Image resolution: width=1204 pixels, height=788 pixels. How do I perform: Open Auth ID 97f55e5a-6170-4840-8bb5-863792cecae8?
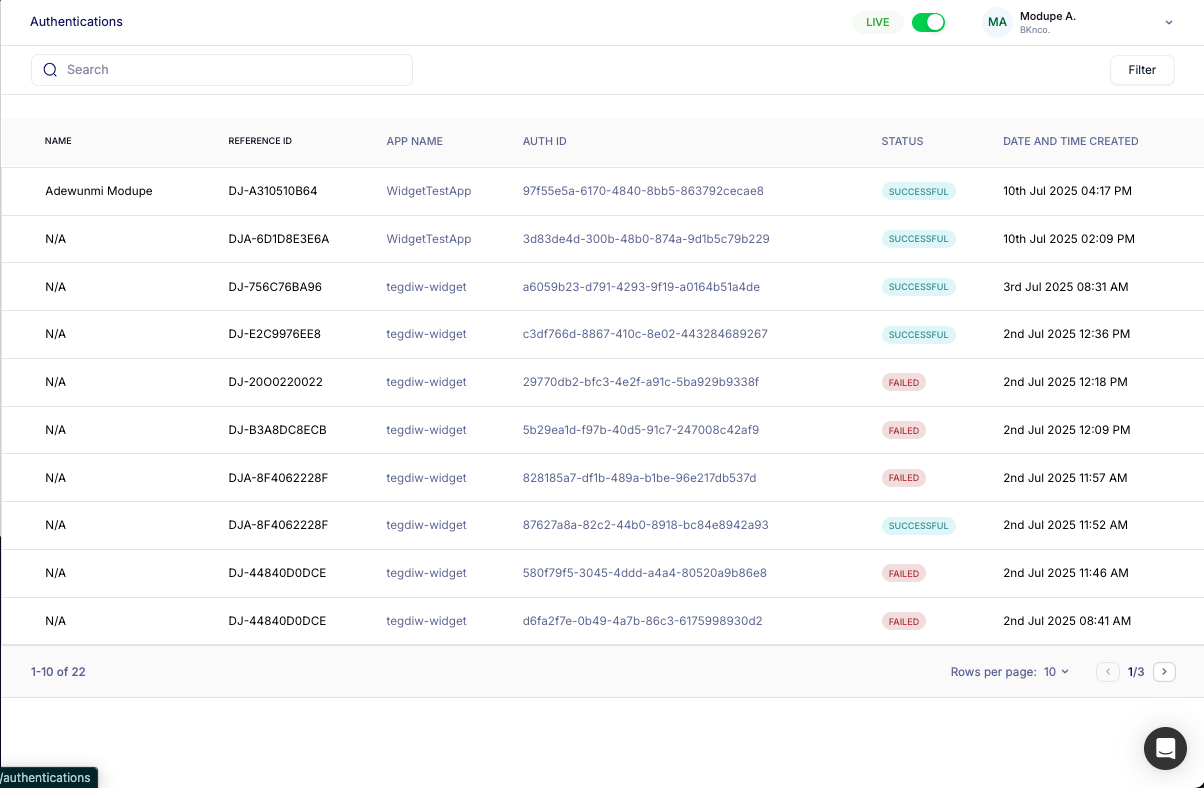643,191
